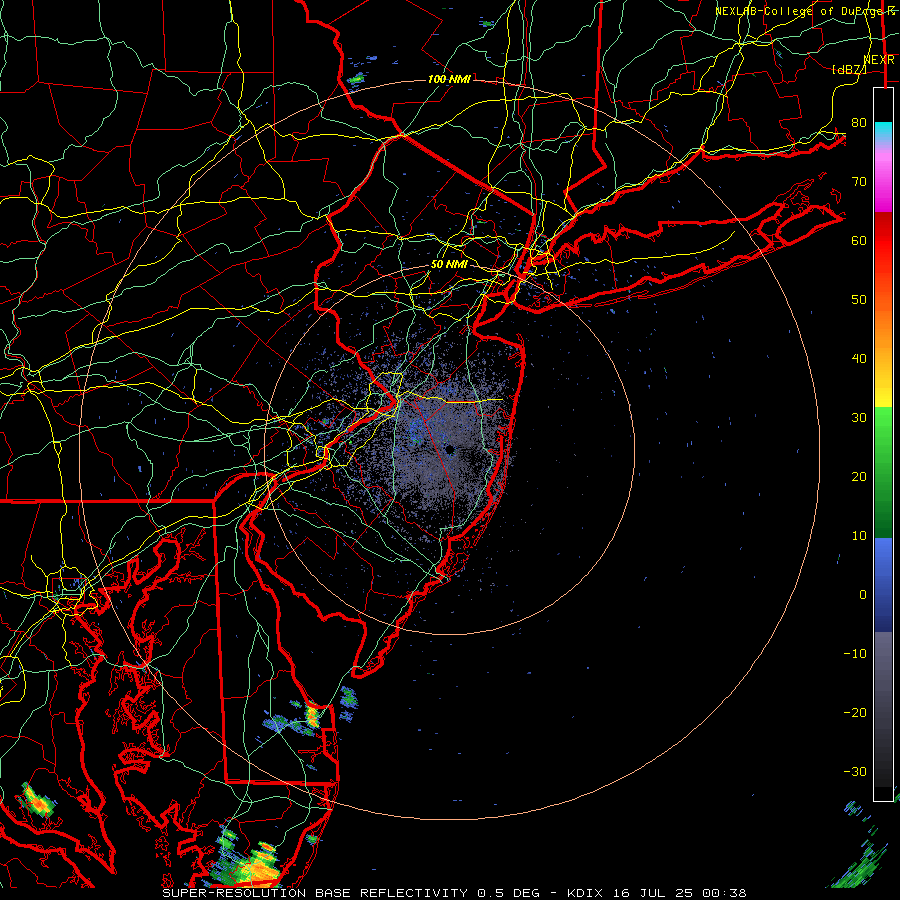Click the "30" value on the dBZ scale

click(859, 418)
